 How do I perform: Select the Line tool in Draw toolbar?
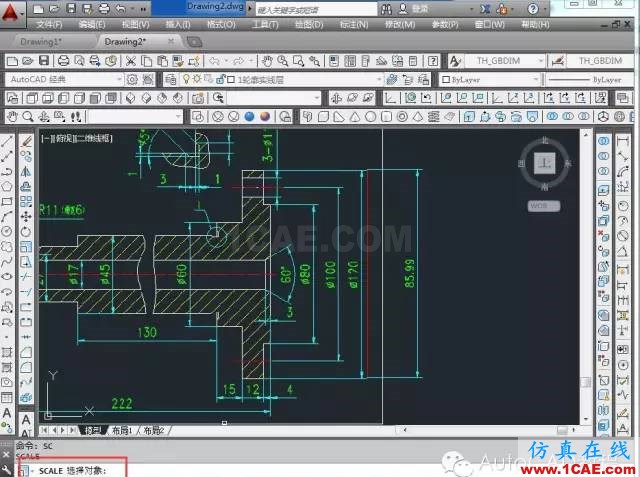point(7,142)
